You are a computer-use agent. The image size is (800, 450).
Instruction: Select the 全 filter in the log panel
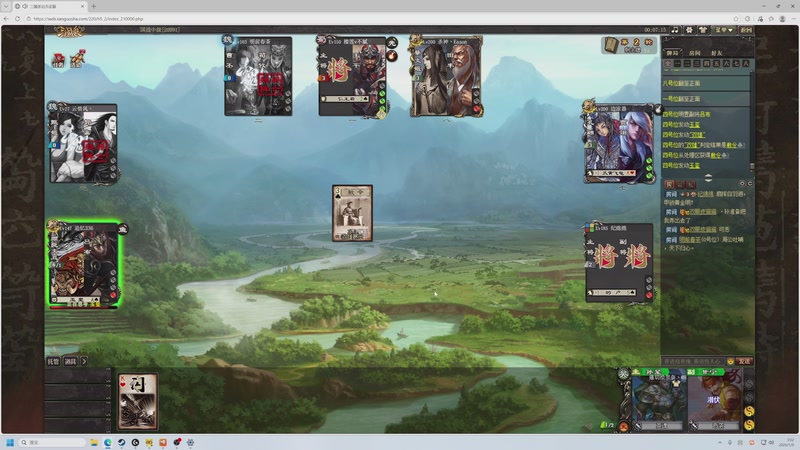(668, 64)
